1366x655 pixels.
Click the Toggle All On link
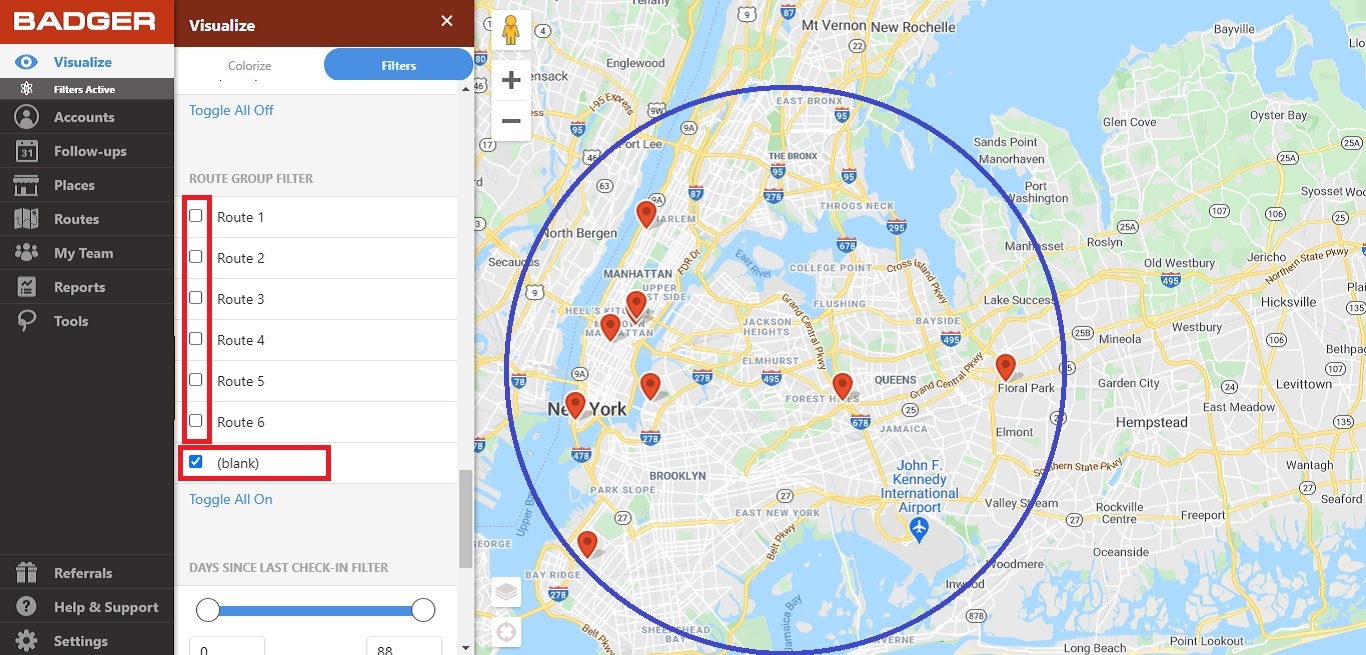point(231,499)
